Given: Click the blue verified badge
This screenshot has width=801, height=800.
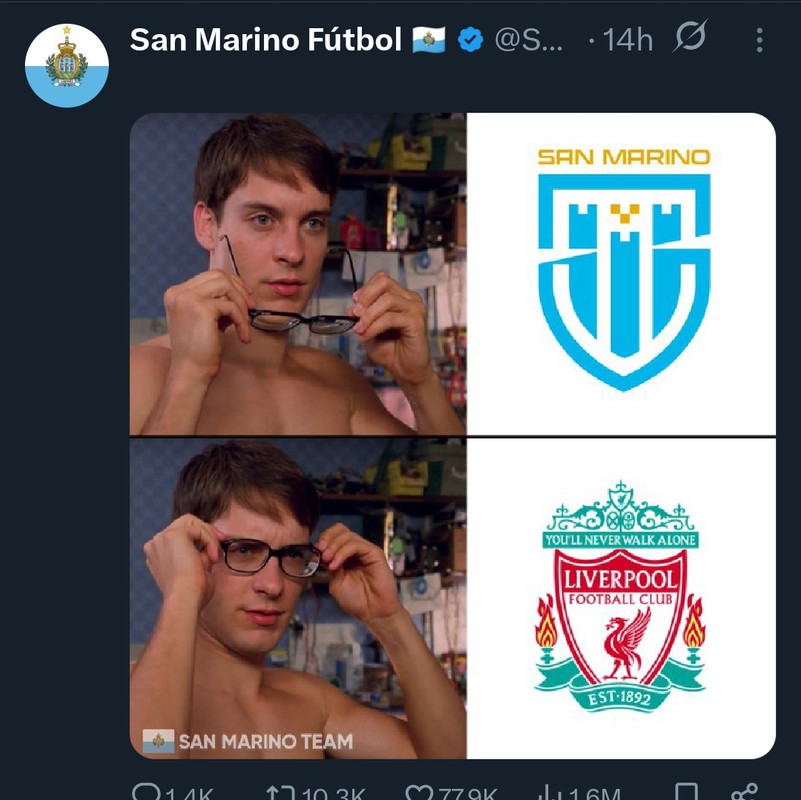Looking at the screenshot, I should pos(470,40).
